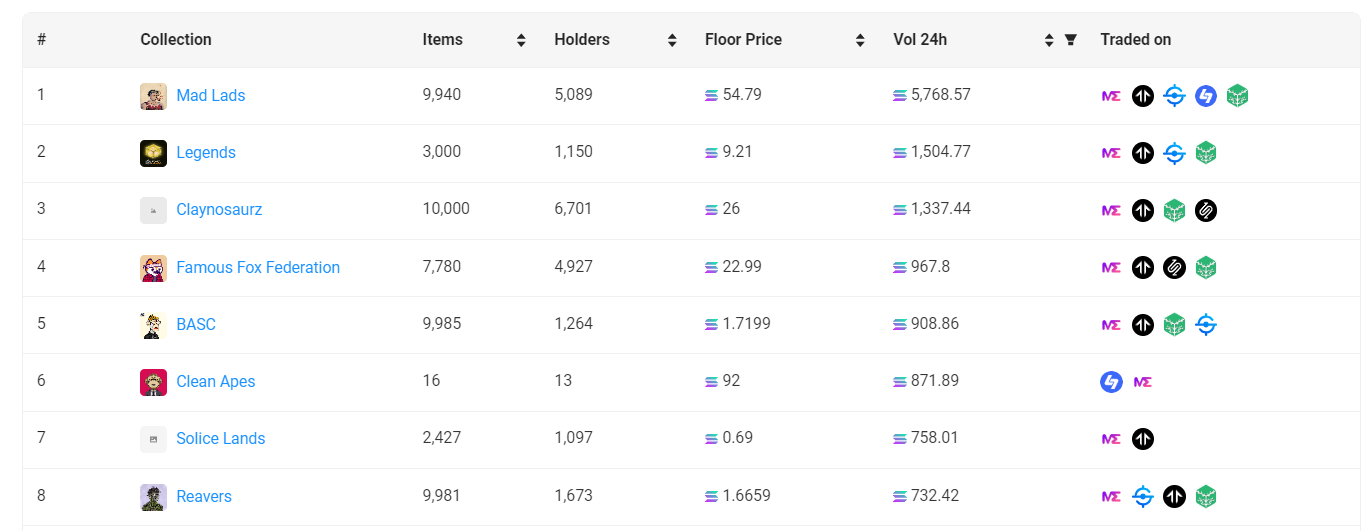Open the Famous Fox Federation link
1372x531 pixels.
point(258,267)
